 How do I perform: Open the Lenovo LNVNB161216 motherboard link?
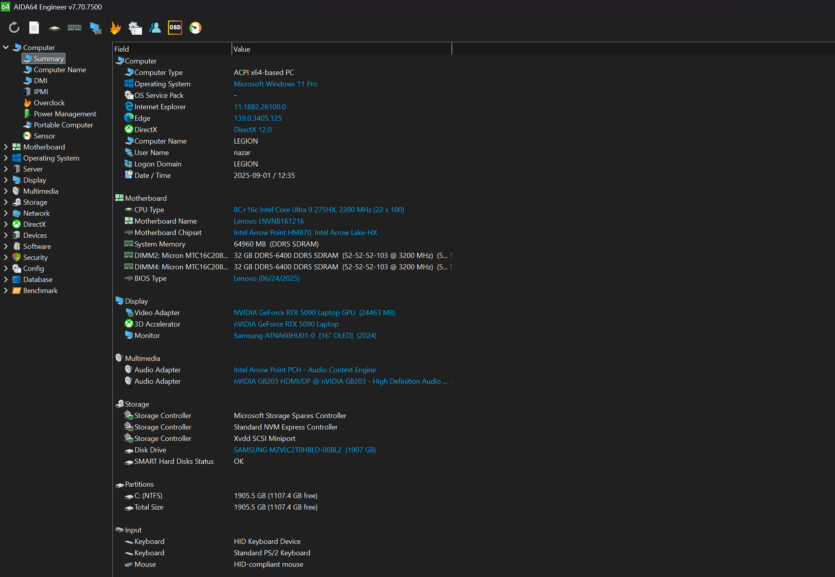coord(269,221)
